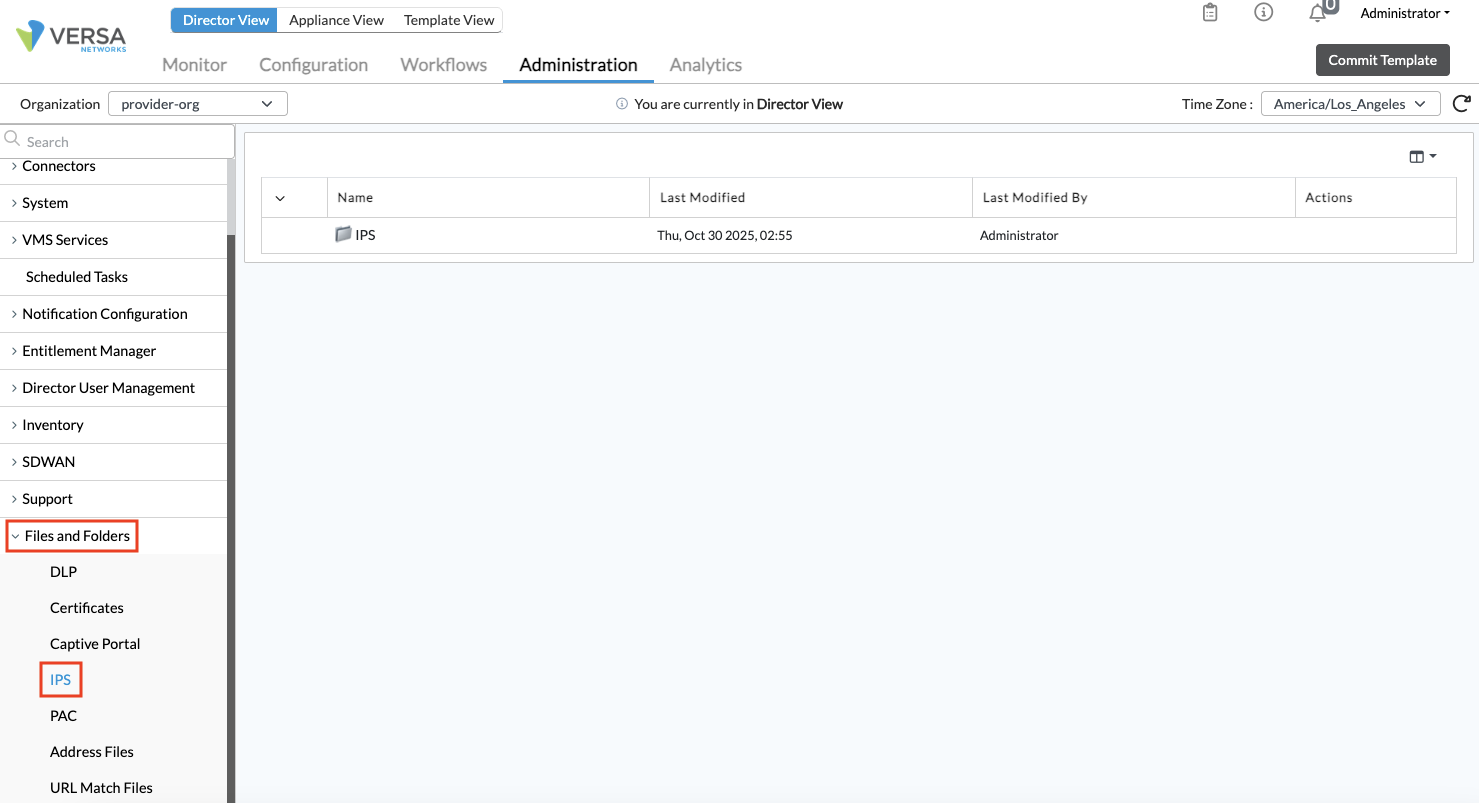Click the clipboard tasks icon in header

click(x=1210, y=13)
